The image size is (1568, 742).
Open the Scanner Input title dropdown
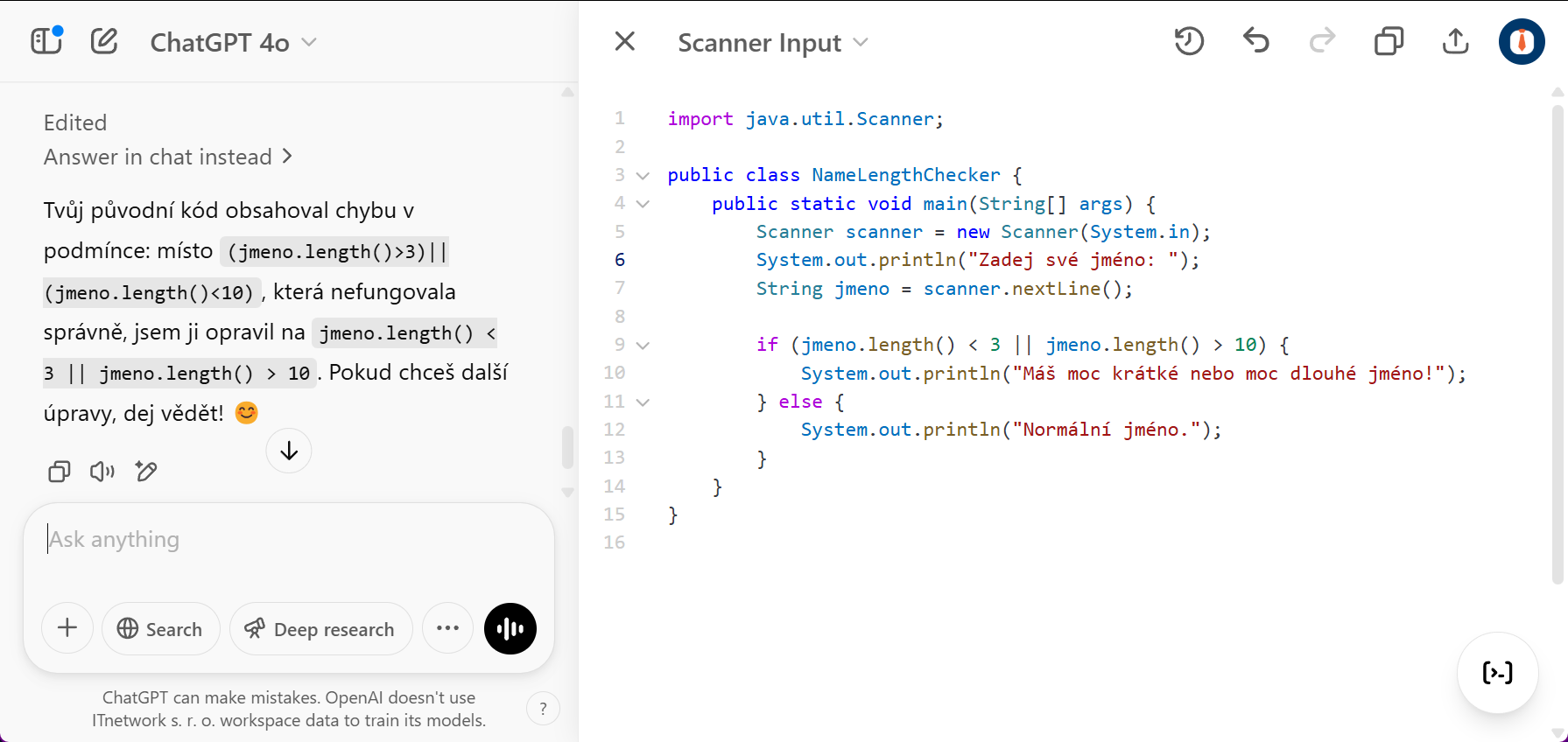[x=772, y=42]
